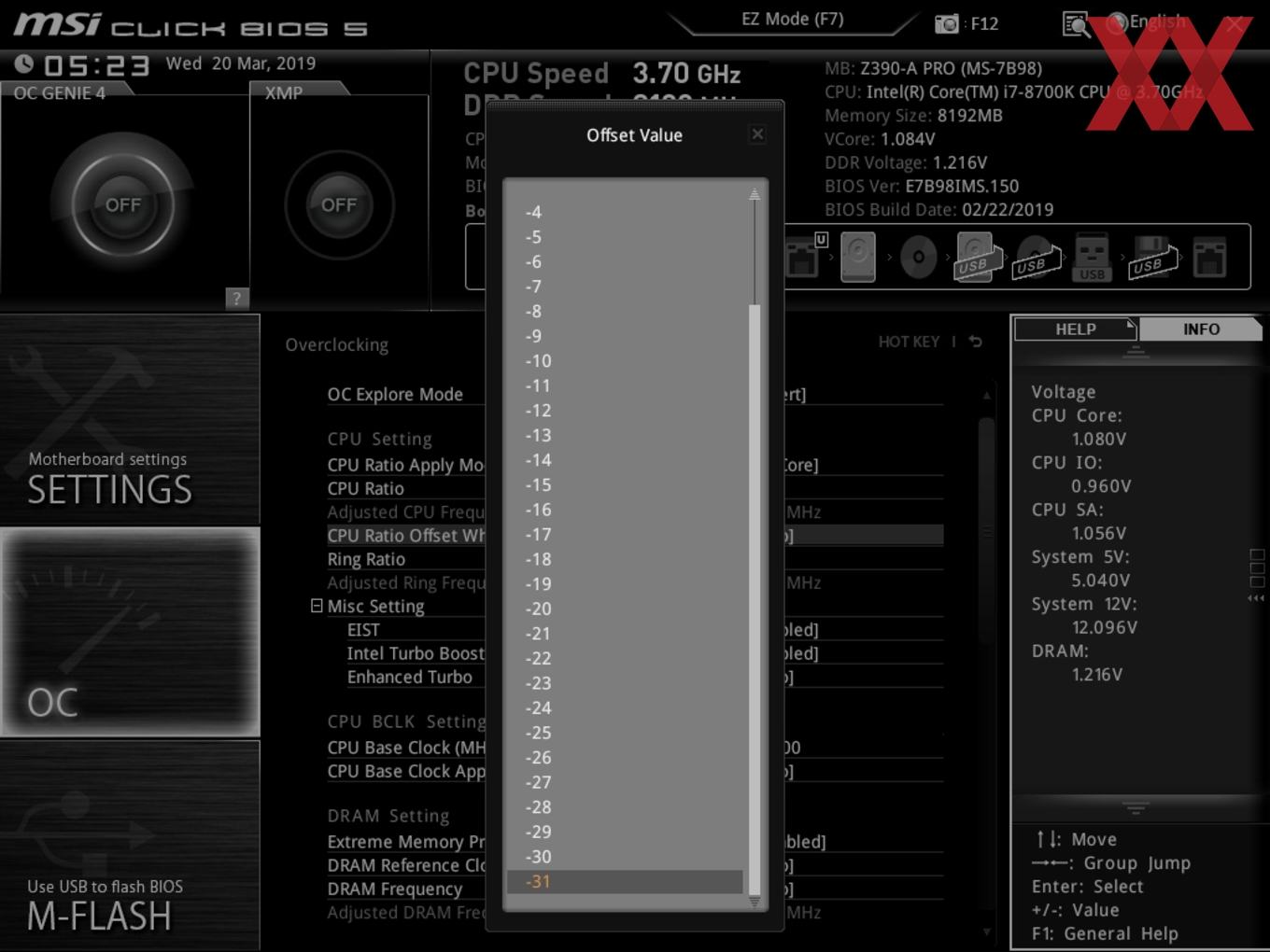Change language from English
1270x952 pixels.
[1147, 22]
